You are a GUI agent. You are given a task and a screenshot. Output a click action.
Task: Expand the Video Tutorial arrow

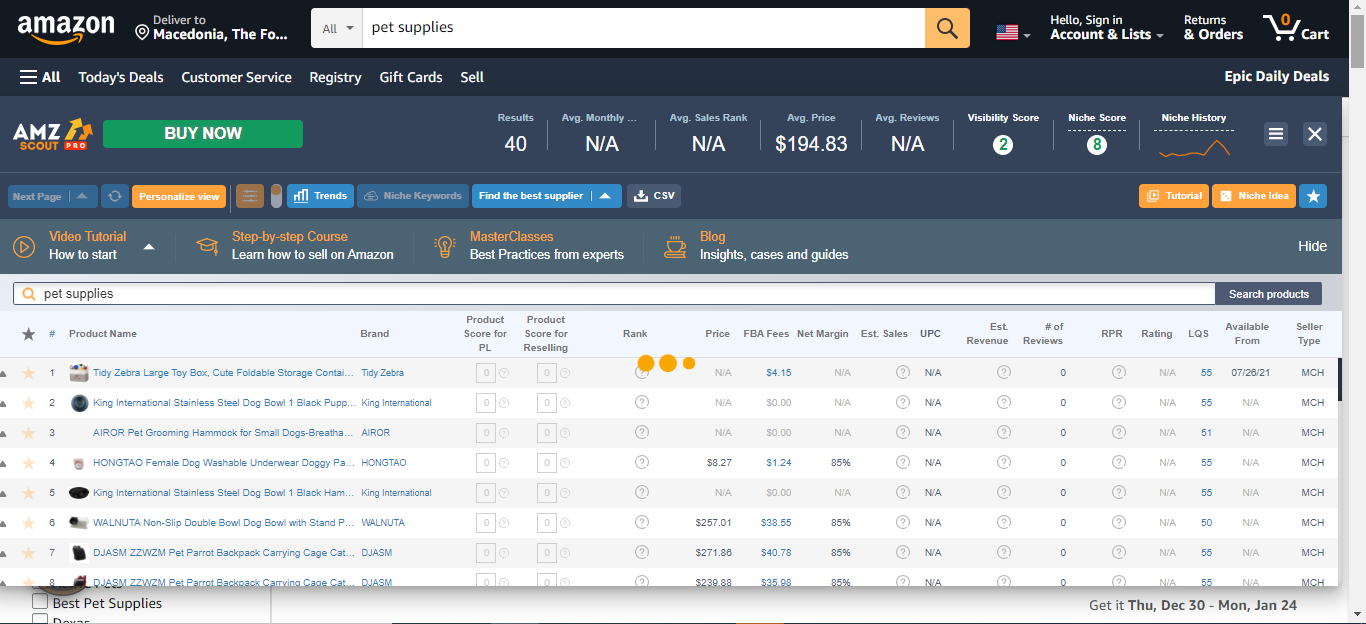point(149,246)
